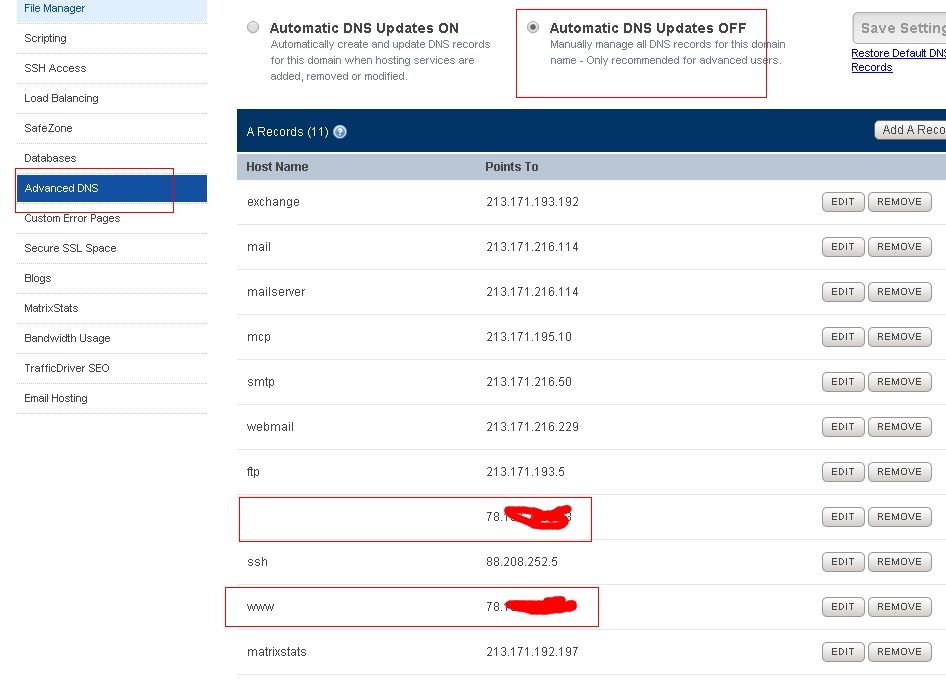Remove the ftp A record

pyautogui.click(x=900, y=472)
